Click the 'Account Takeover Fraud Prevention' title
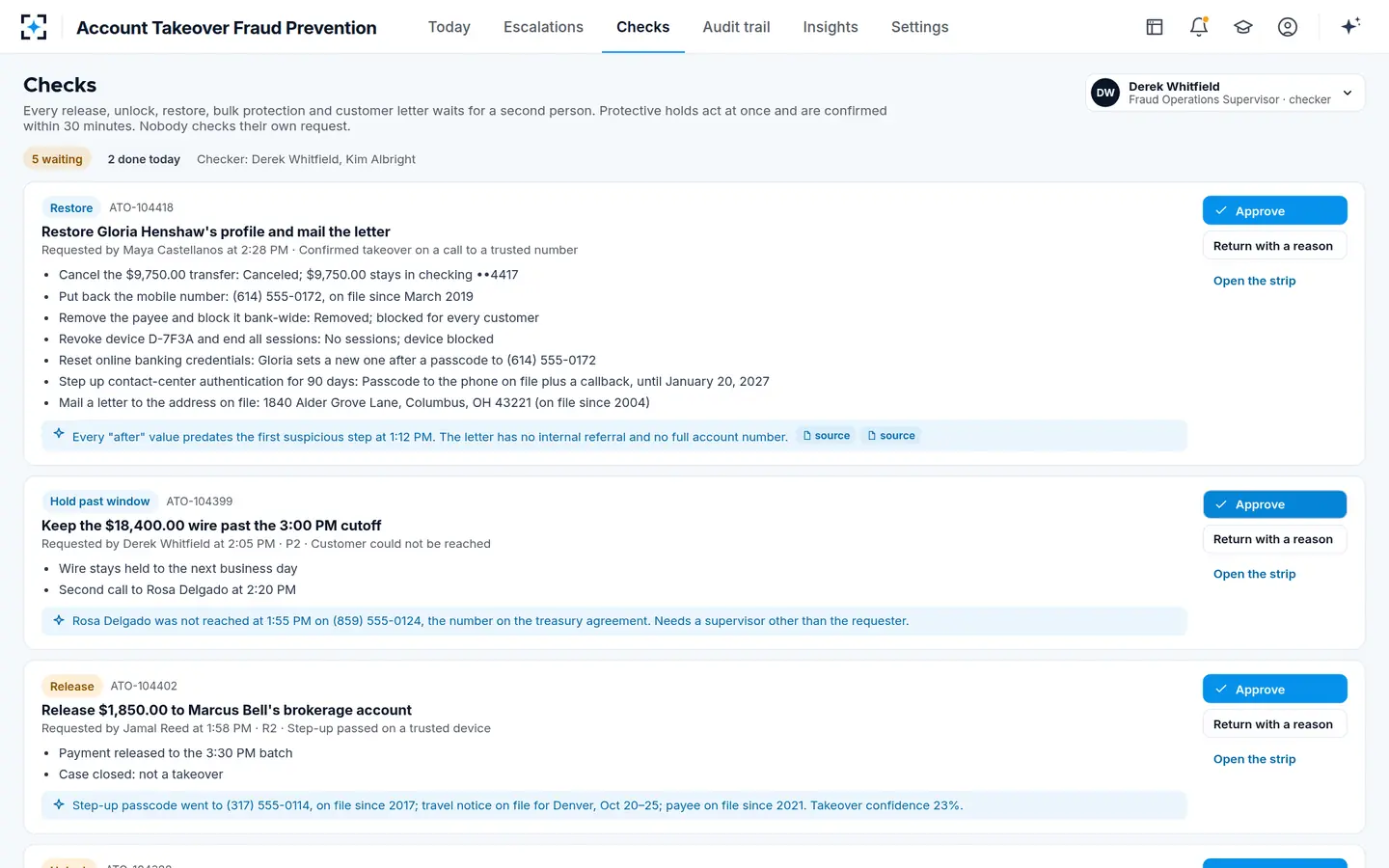1389x868 pixels. coord(227,28)
